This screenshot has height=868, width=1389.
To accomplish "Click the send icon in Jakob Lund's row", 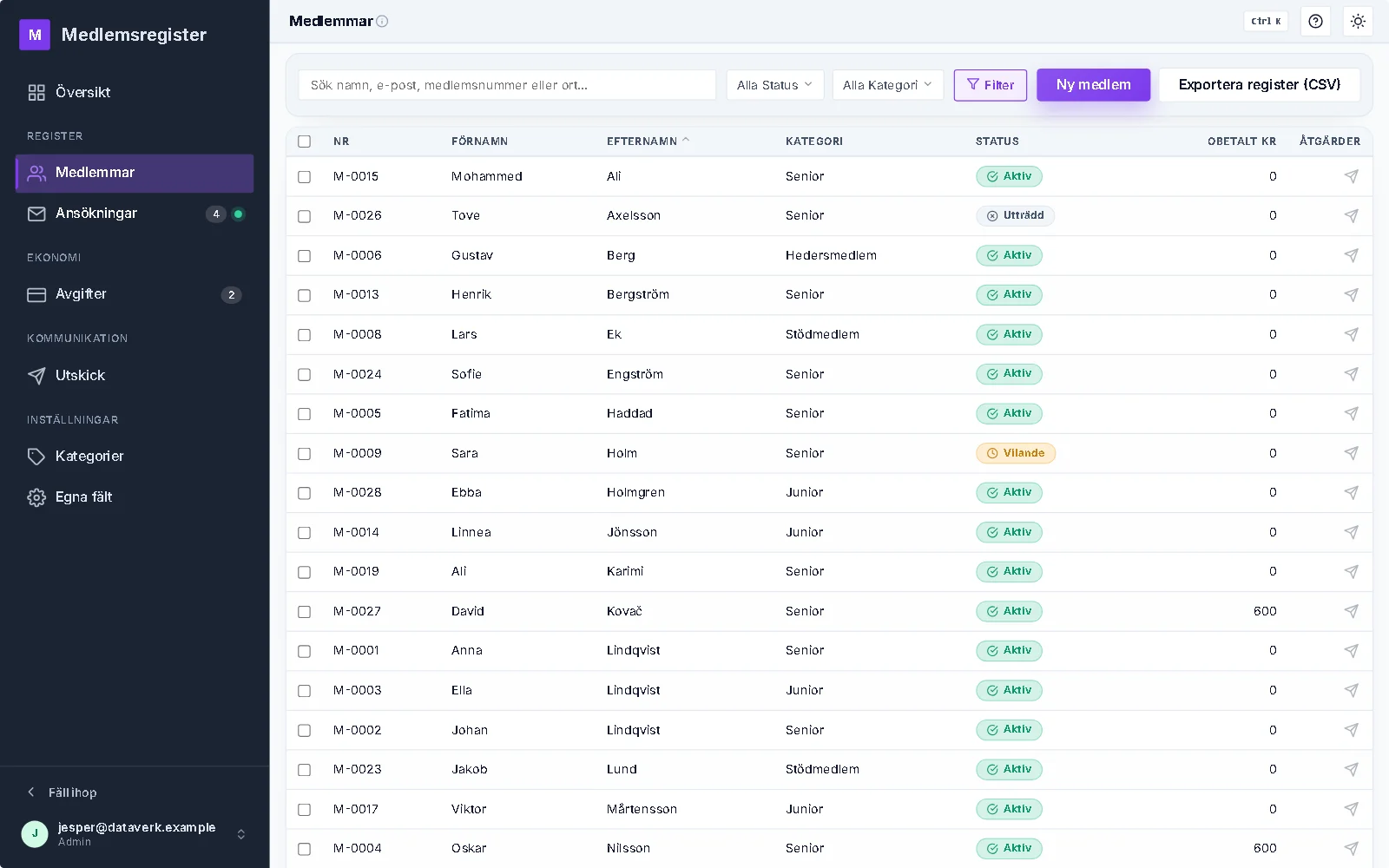I will 1351,769.
